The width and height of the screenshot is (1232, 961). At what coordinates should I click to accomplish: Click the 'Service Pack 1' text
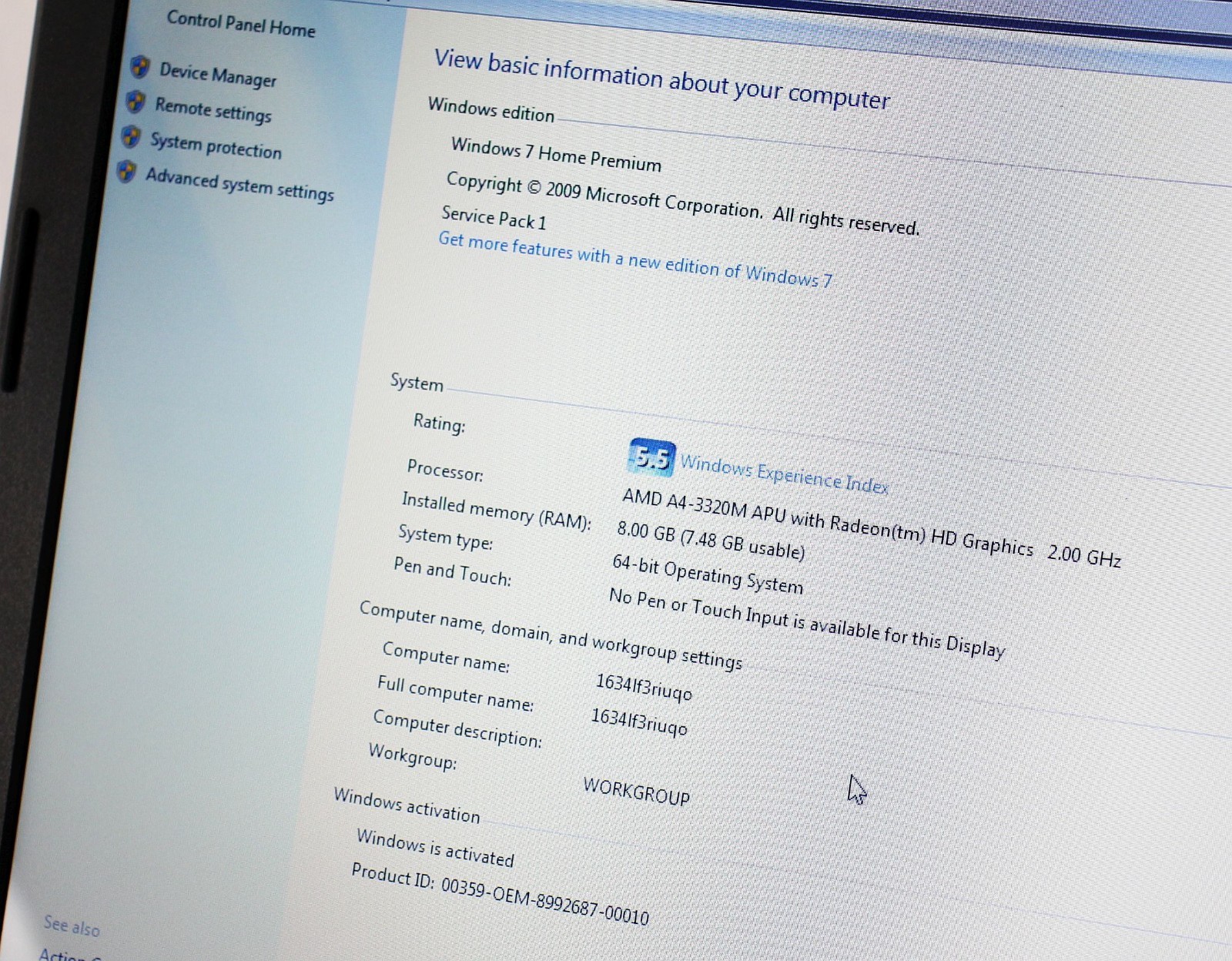(494, 218)
